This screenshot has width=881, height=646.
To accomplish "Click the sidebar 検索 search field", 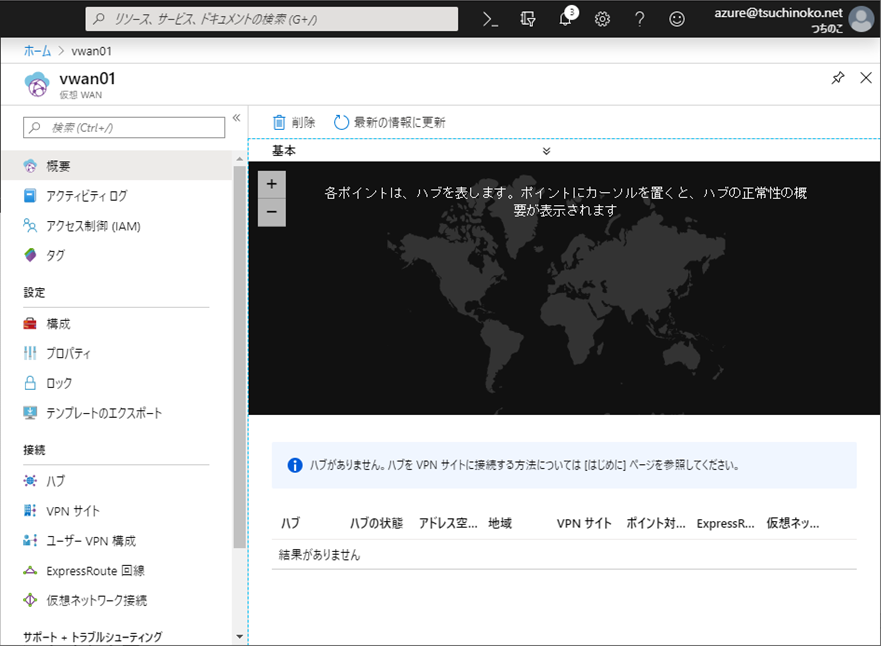I will point(124,128).
